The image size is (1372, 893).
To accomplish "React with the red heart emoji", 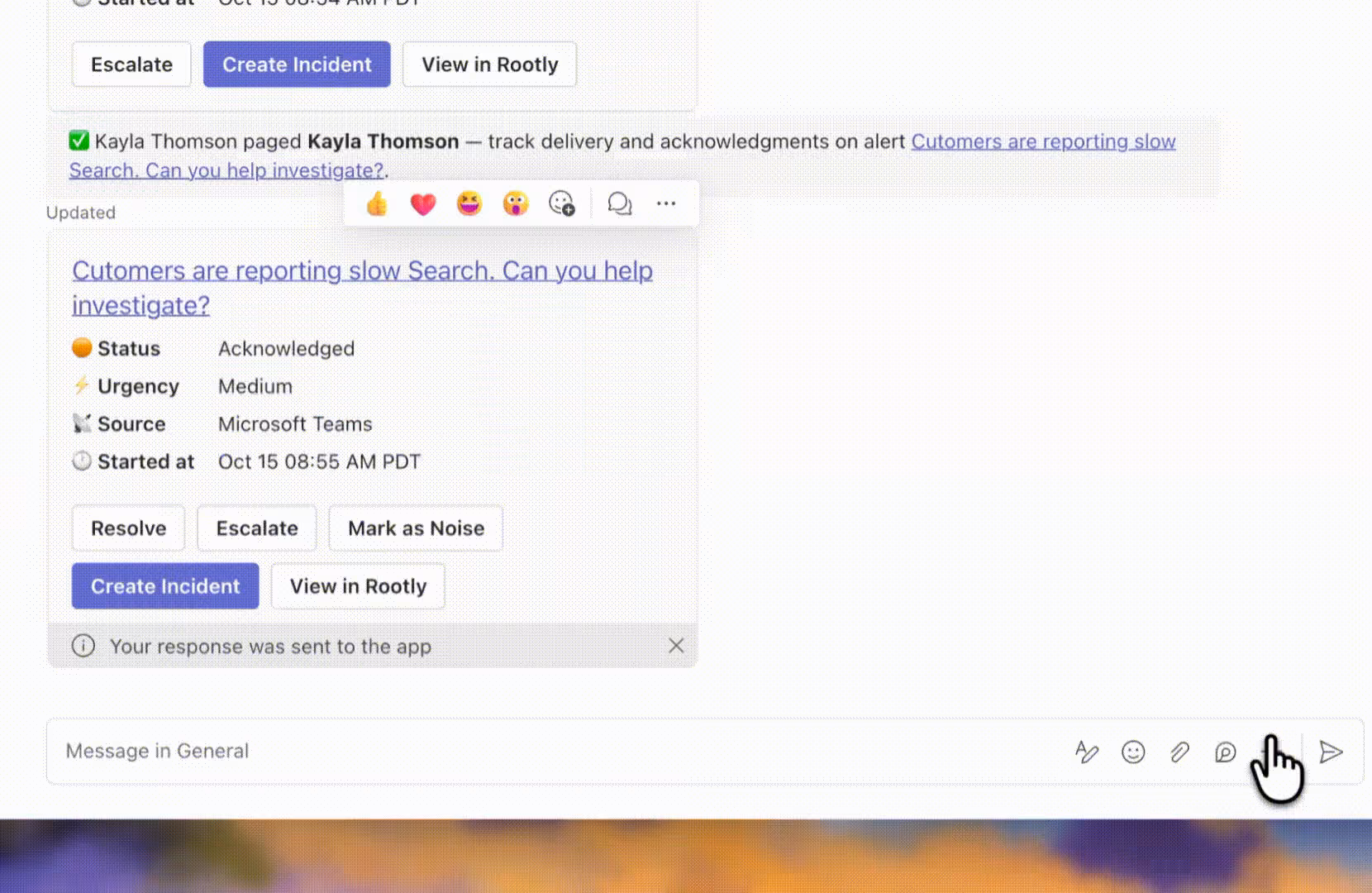I will point(423,203).
